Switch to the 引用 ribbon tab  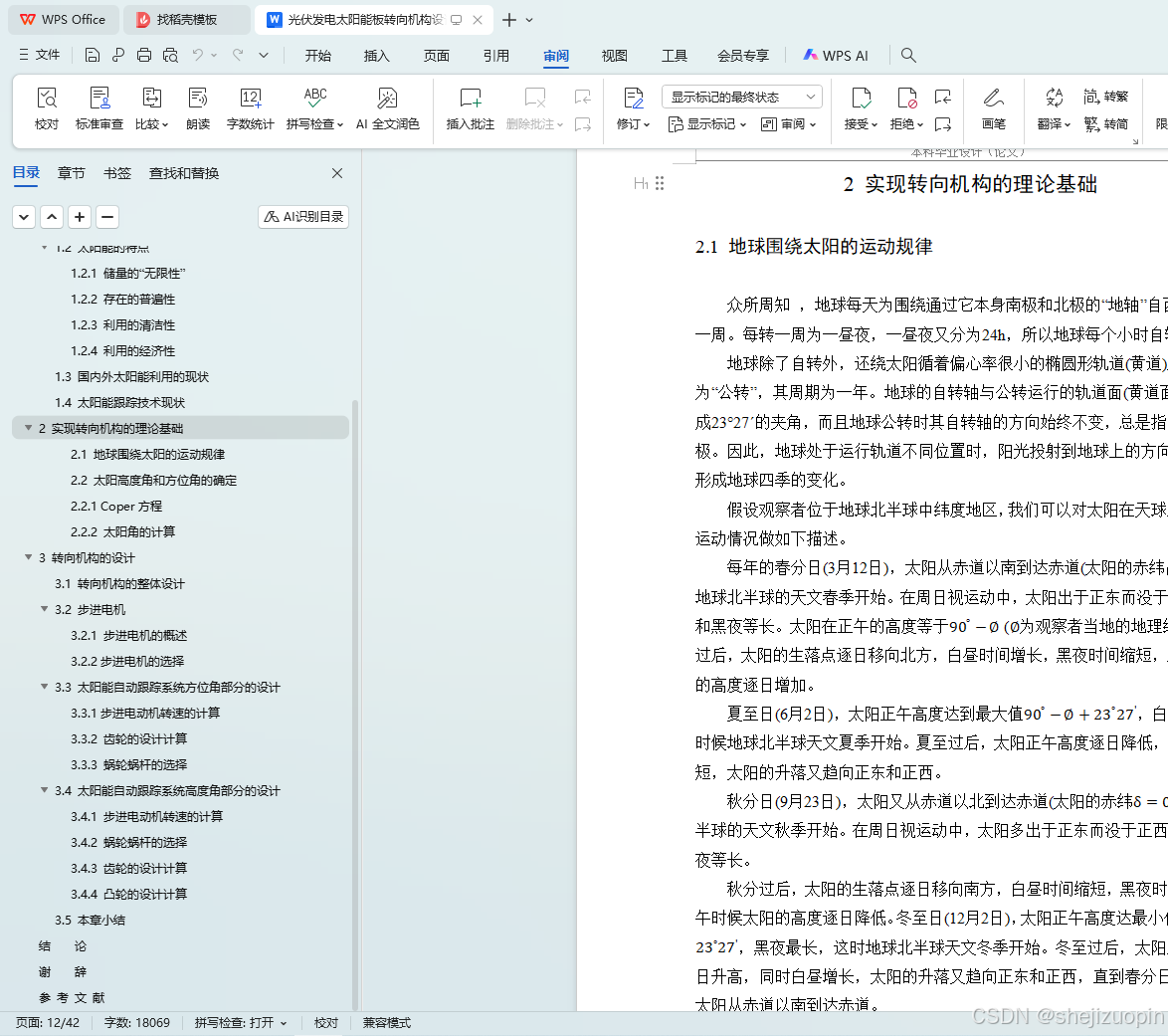pyautogui.click(x=496, y=55)
